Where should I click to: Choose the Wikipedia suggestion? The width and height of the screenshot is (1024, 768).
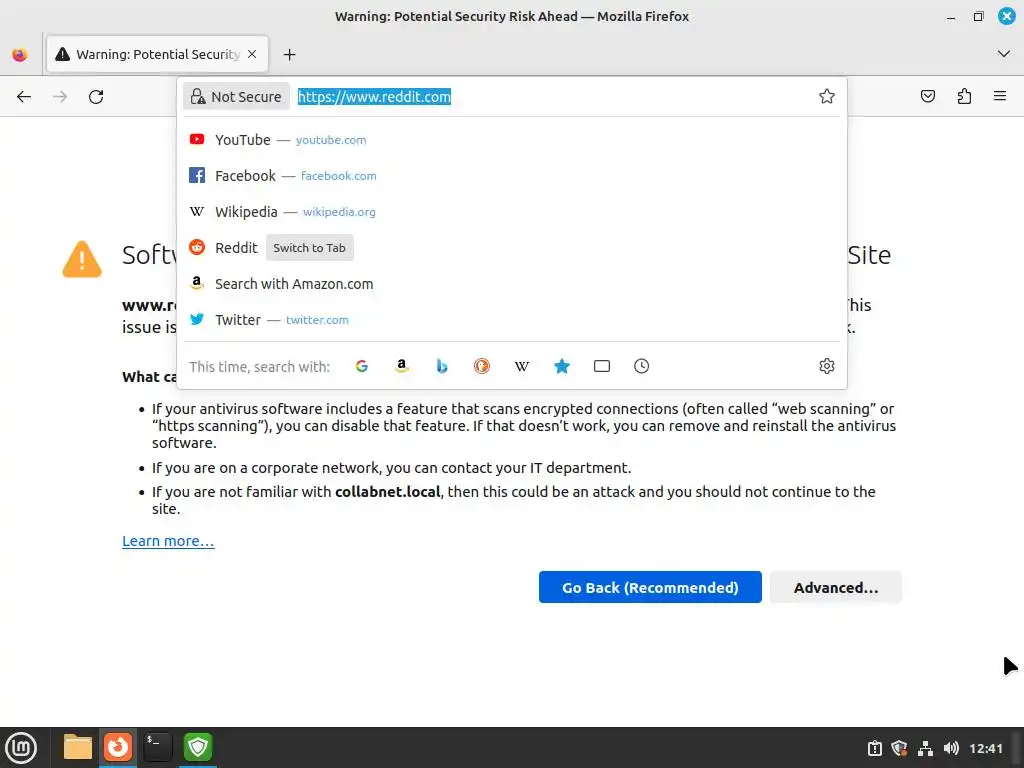click(512, 212)
